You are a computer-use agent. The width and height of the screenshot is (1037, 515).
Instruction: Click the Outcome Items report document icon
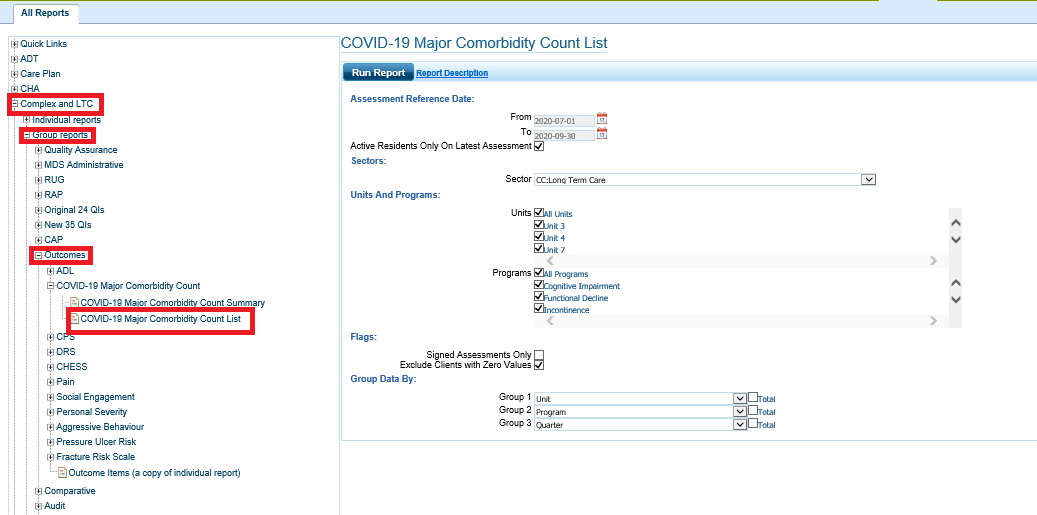[x=63, y=473]
